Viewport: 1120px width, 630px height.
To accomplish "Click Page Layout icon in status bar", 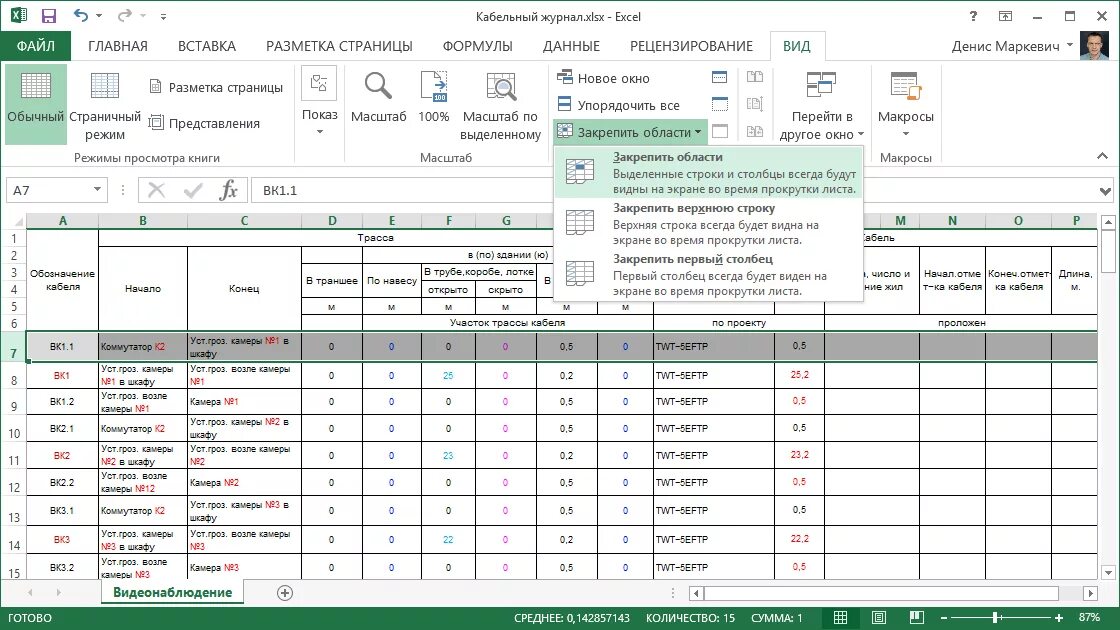I will [879, 617].
